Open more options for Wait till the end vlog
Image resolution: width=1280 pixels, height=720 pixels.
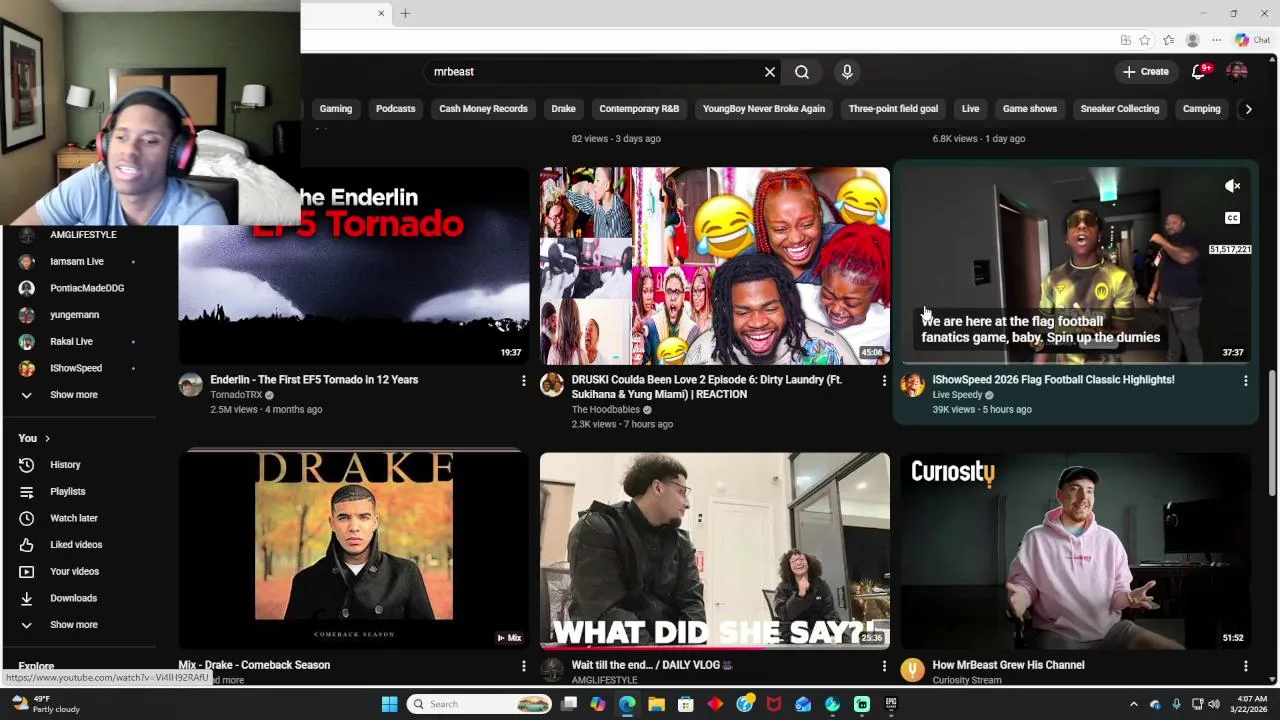tap(884, 666)
